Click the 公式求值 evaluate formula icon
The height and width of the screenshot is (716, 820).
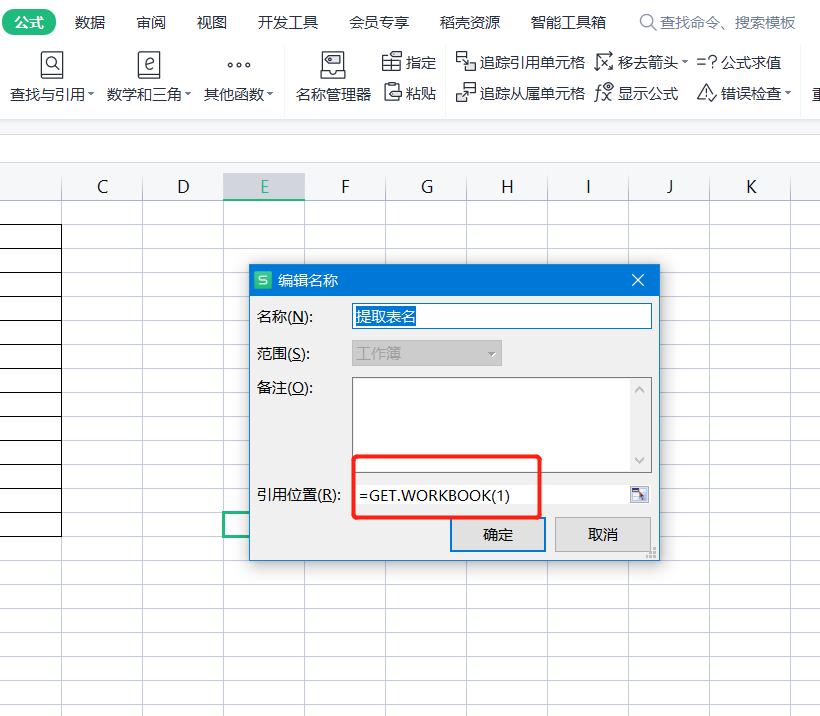(740, 60)
